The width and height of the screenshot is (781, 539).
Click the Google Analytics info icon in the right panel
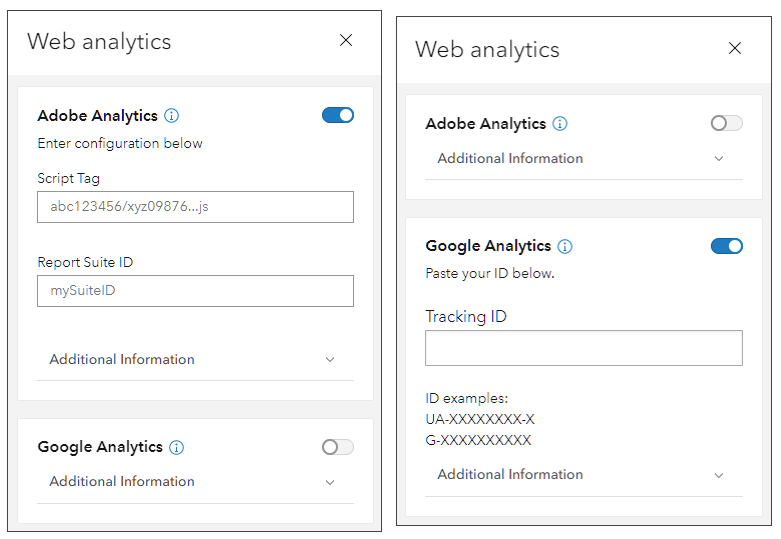[565, 246]
